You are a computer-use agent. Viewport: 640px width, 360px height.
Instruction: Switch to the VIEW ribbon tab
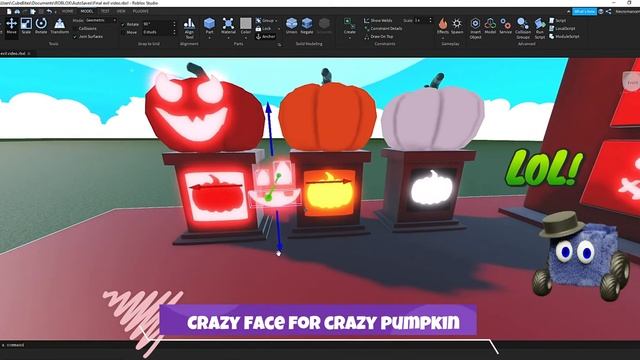[121, 11]
